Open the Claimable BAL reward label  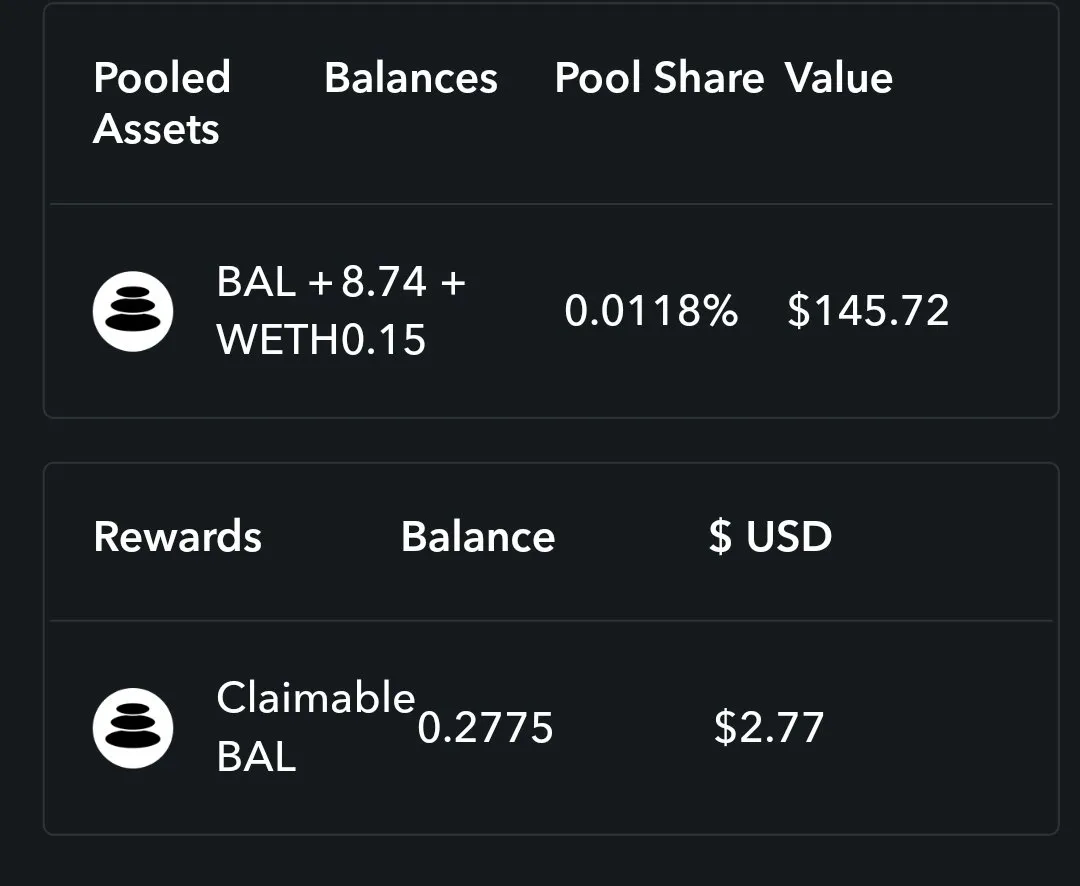coord(315,728)
